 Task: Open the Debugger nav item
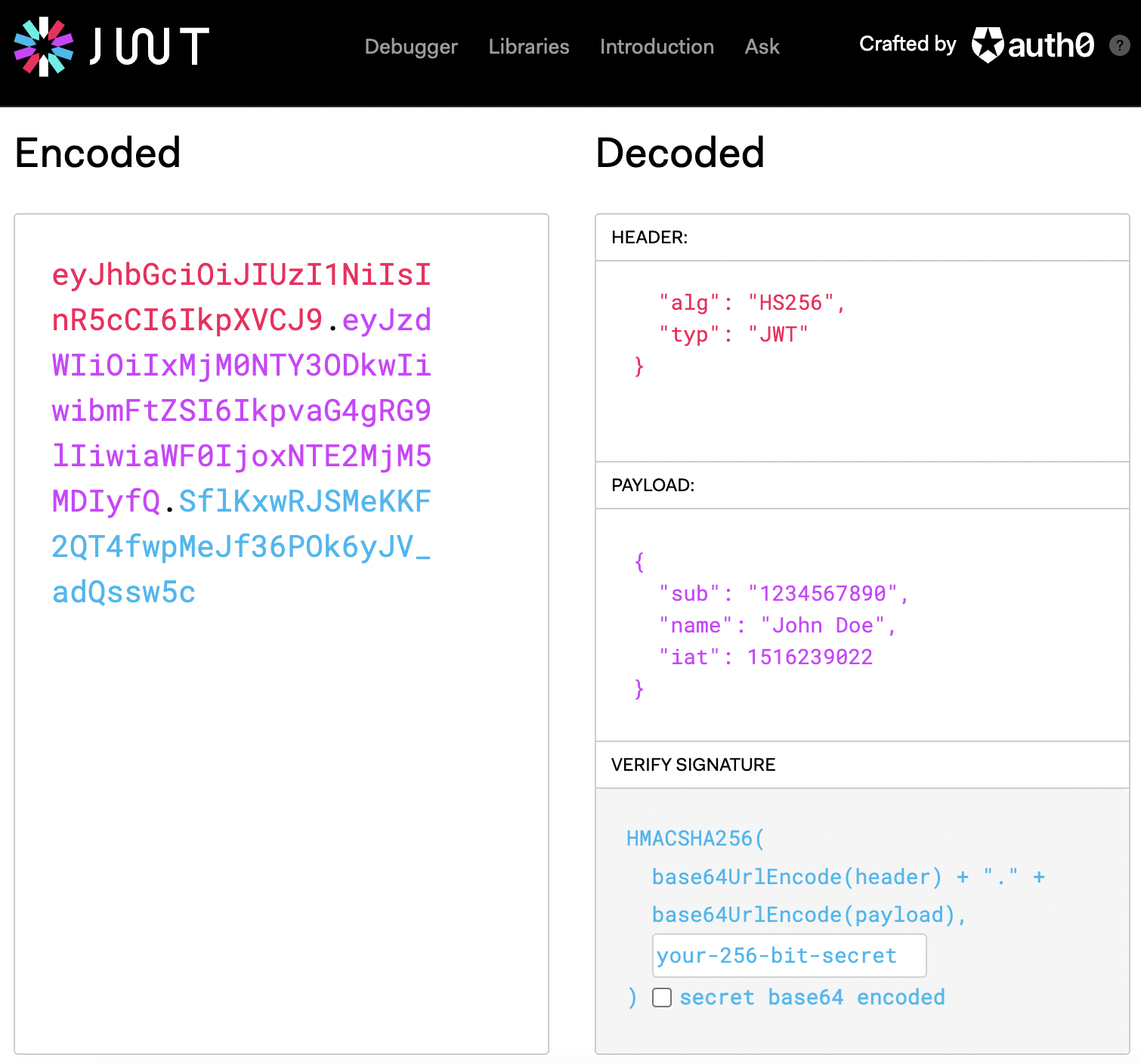coord(410,47)
